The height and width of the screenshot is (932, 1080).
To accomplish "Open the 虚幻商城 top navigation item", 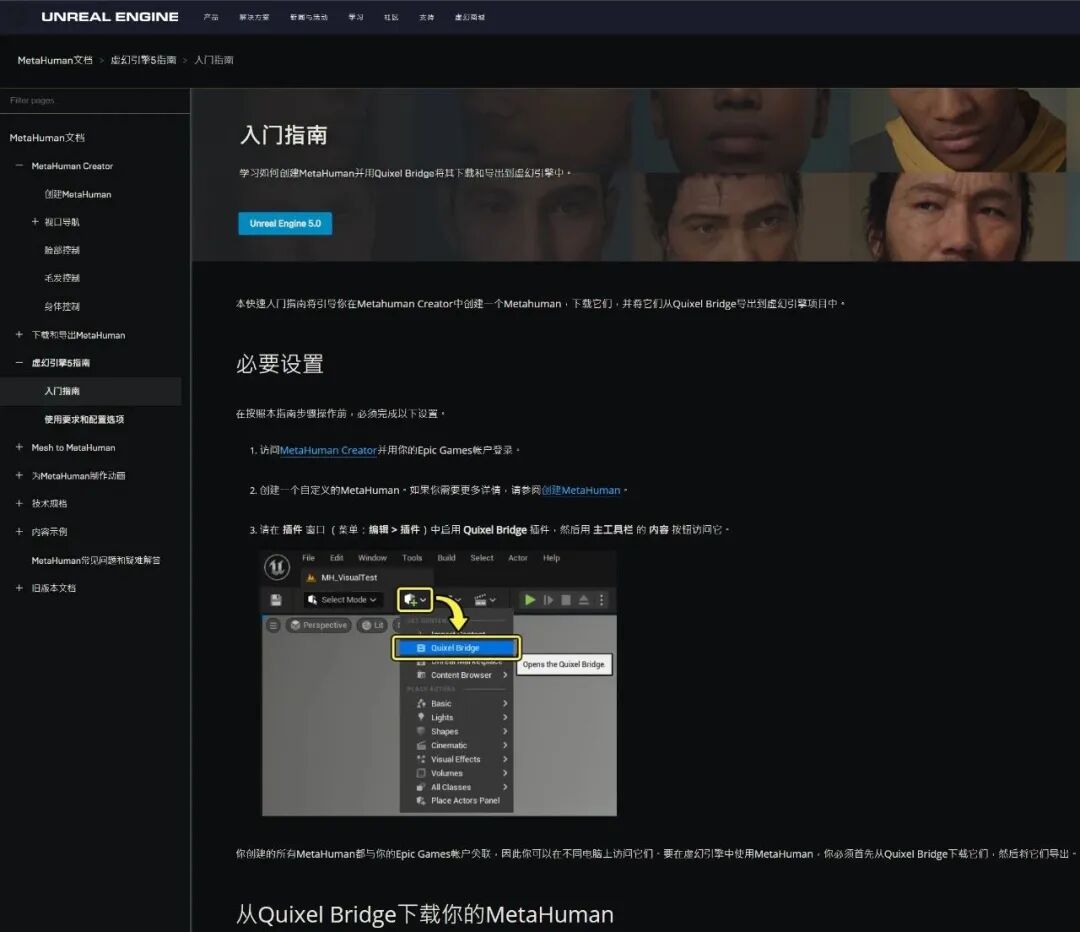I will [x=470, y=17].
